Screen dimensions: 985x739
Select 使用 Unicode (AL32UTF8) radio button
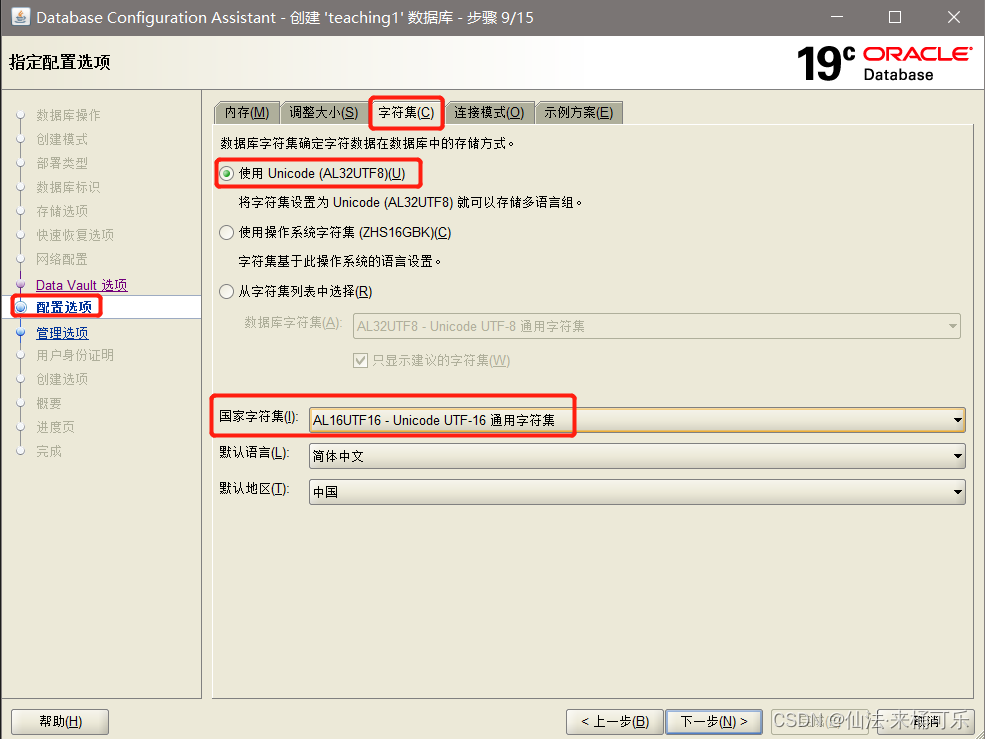pos(227,173)
